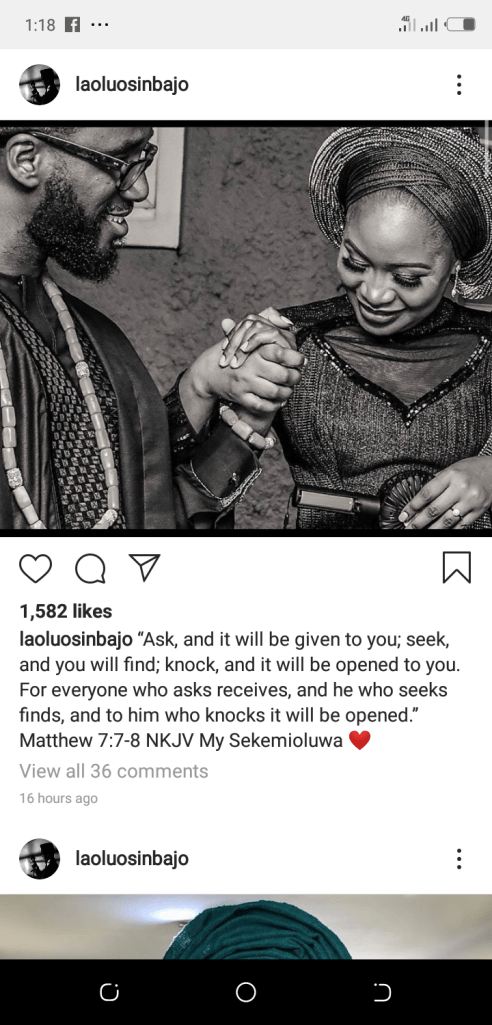
Task: Open the green headwrap photo in the next post
Action: 246,927
